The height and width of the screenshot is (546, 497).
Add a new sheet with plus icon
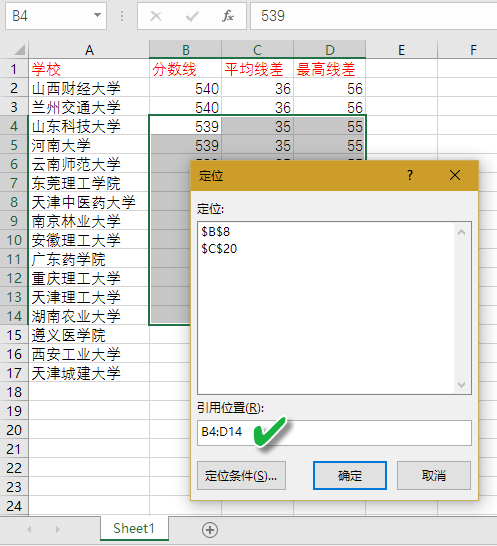pos(210,530)
